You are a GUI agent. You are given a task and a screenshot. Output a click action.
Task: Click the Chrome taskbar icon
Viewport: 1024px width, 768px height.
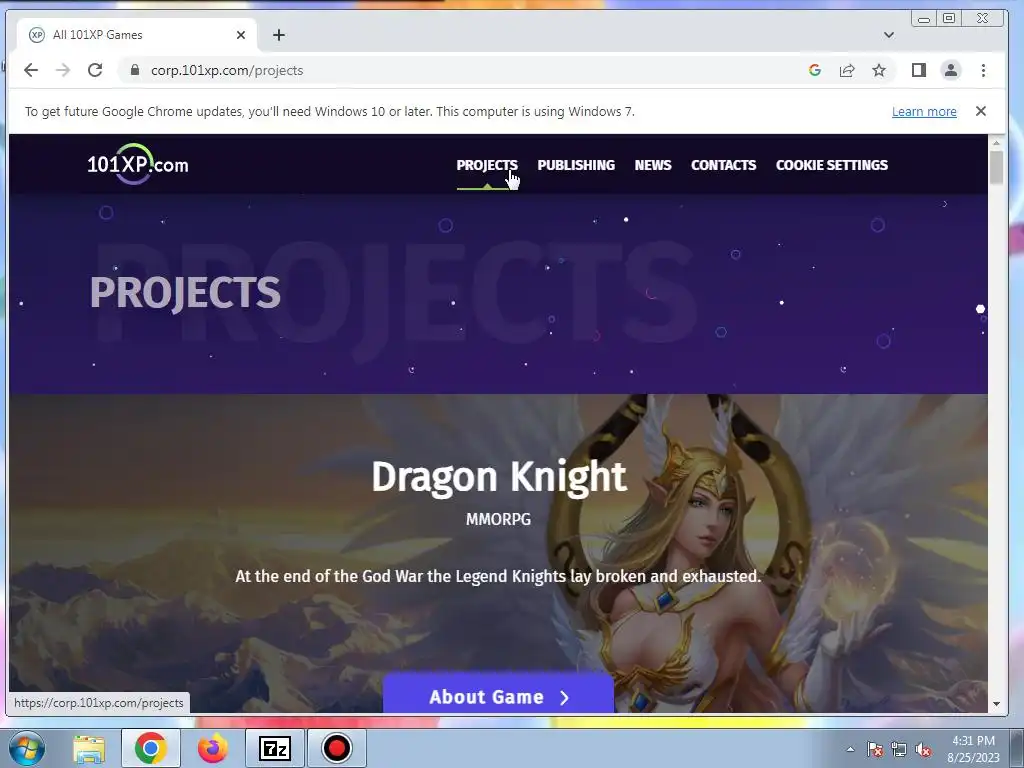(151, 748)
